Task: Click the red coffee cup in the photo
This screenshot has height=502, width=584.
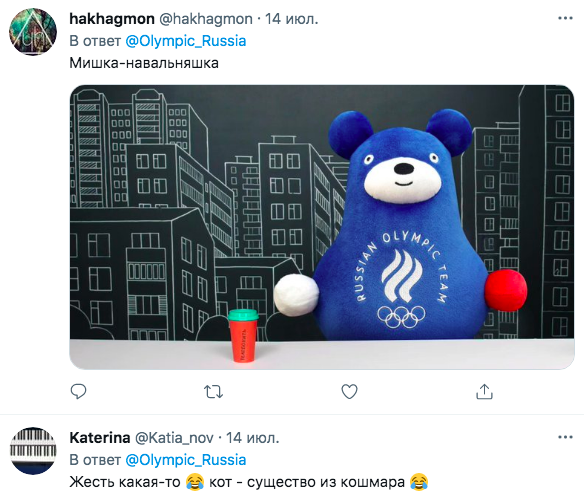Action: point(244,336)
